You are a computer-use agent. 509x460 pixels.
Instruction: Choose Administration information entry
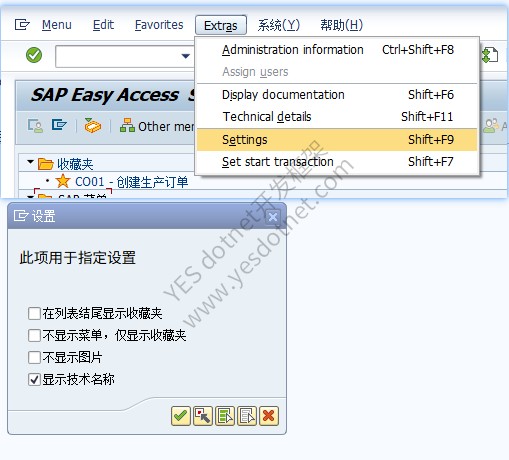tap(337, 50)
